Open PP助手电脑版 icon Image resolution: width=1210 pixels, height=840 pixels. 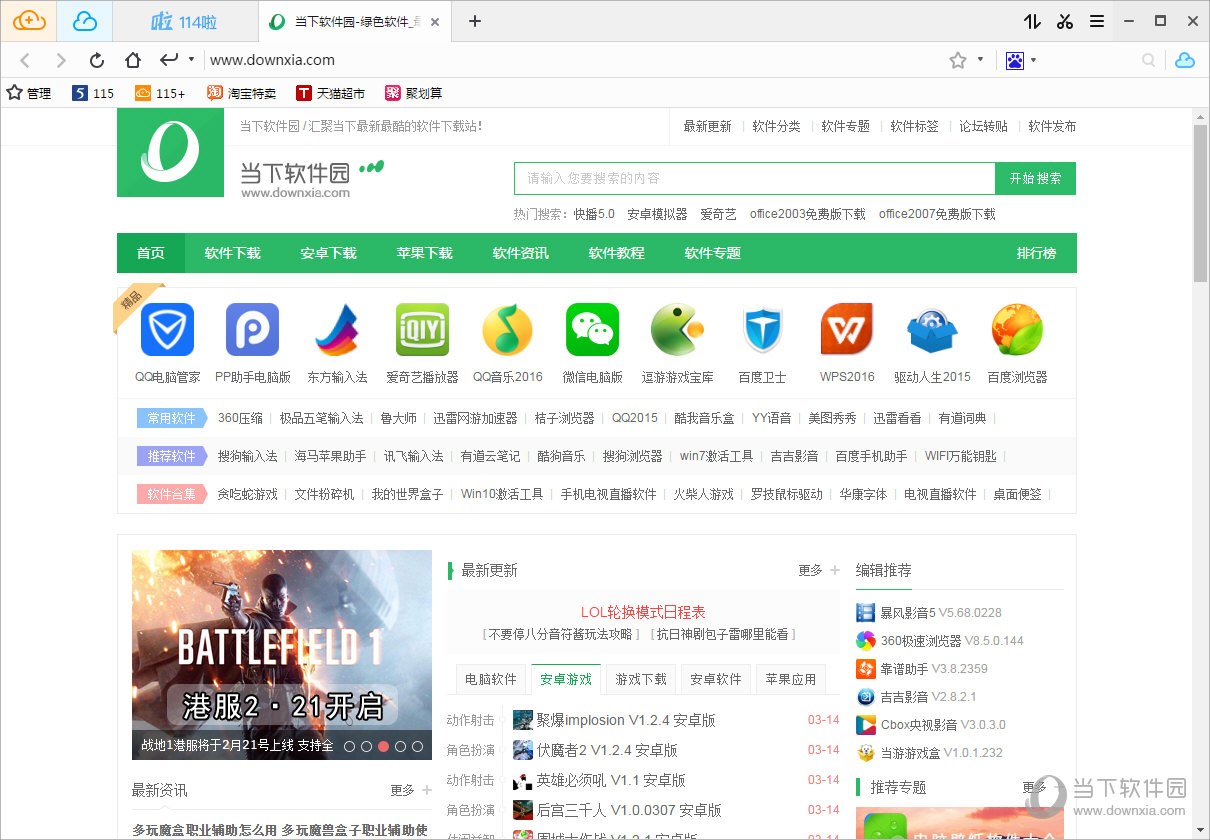252,330
